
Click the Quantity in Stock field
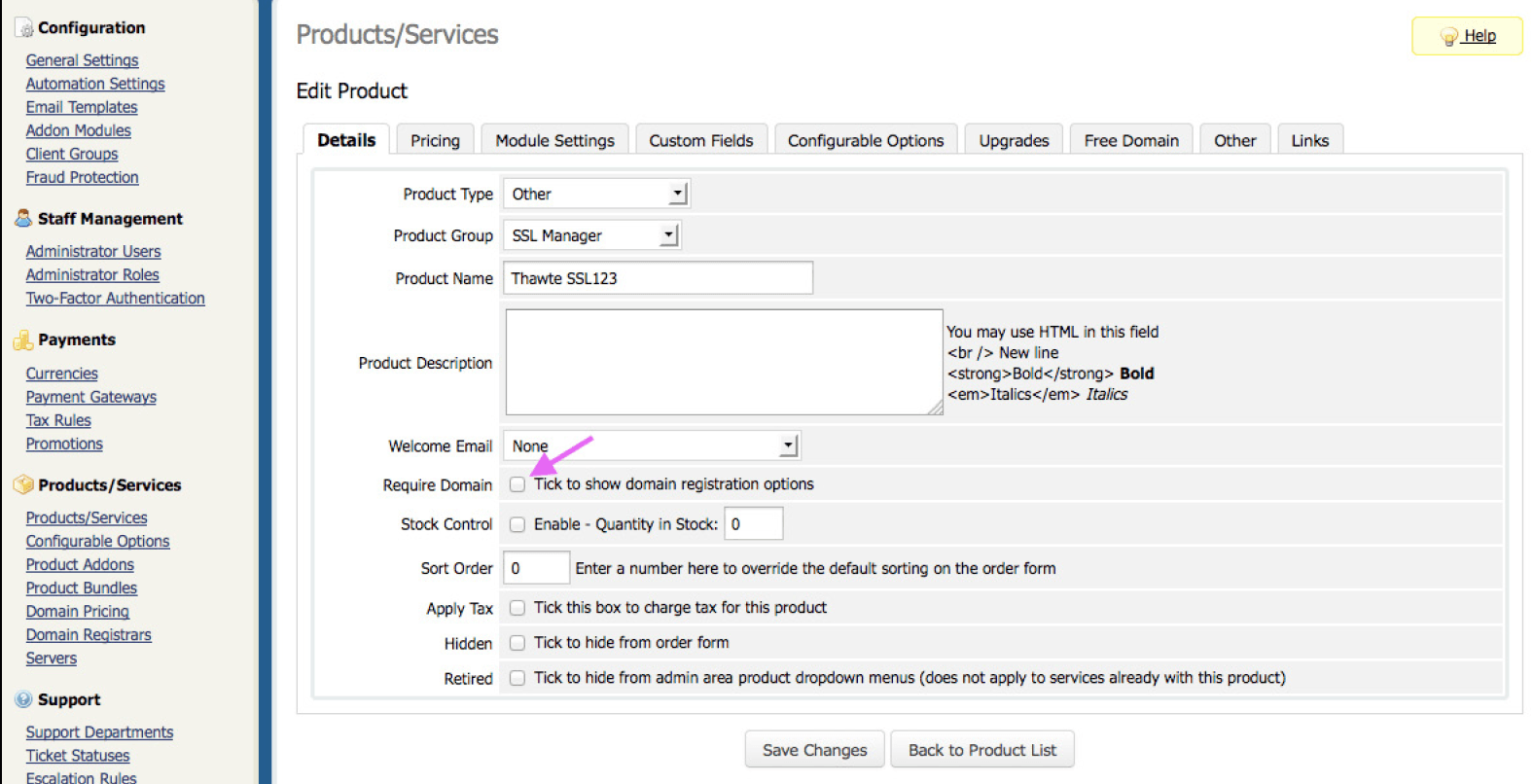[753, 524]
